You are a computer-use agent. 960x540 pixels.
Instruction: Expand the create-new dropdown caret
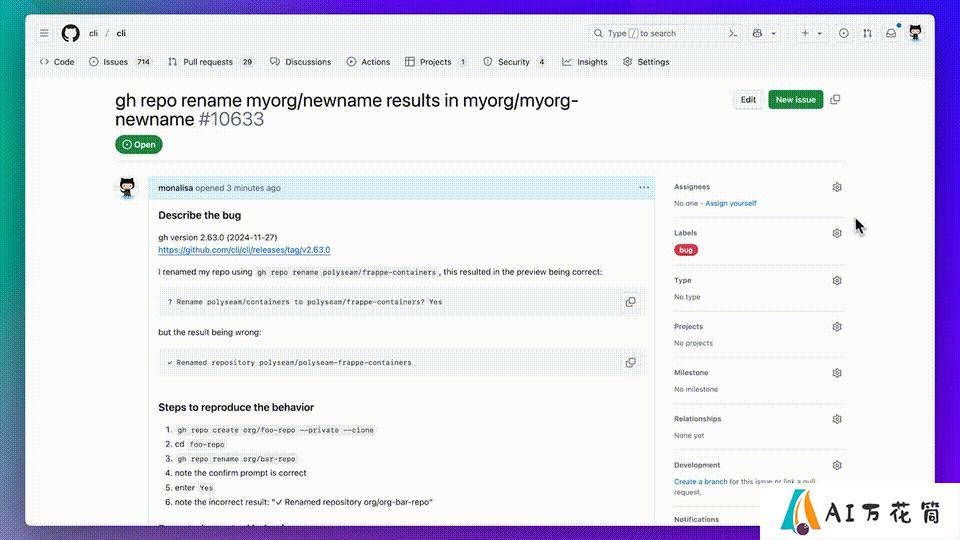pyautogui.click(x=820, y=34)
